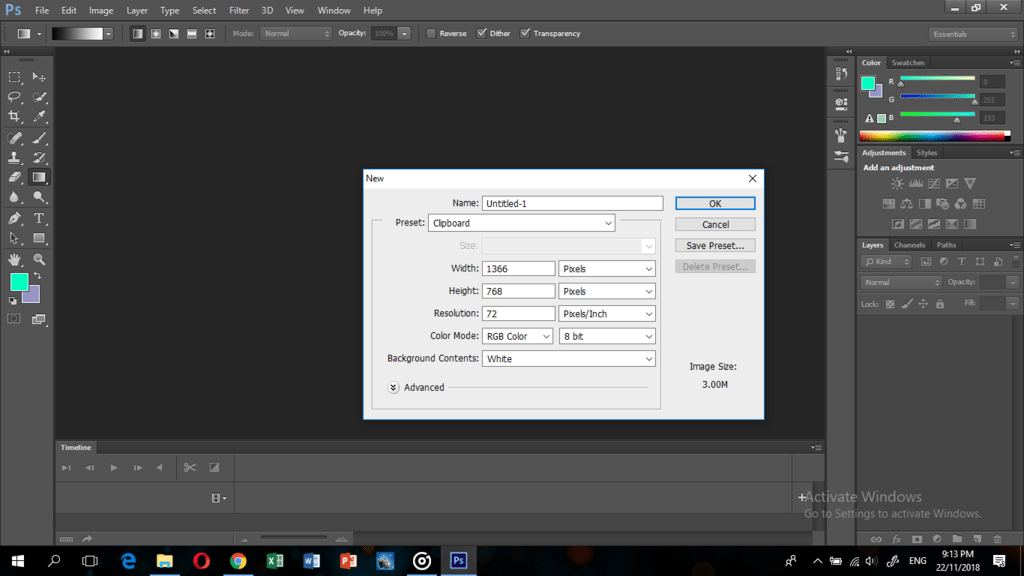Add a Hue/Saturation adjustment
This screenshot has width=1024, height=576.
coord(889,204)
